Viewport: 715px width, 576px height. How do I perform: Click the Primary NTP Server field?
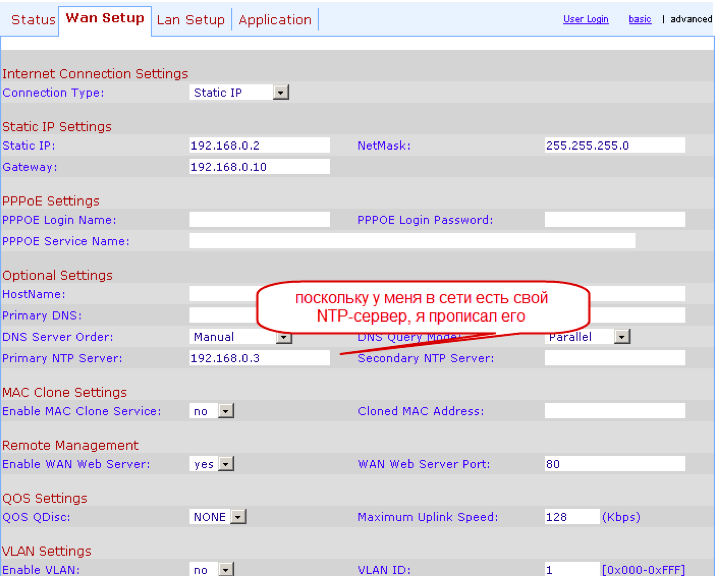click(x=259, y=358)
